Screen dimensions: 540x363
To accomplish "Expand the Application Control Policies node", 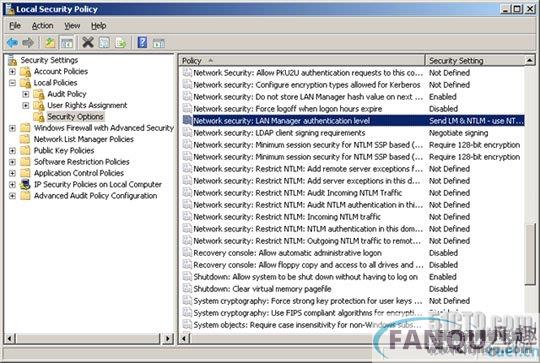I will tap(12, 173).
